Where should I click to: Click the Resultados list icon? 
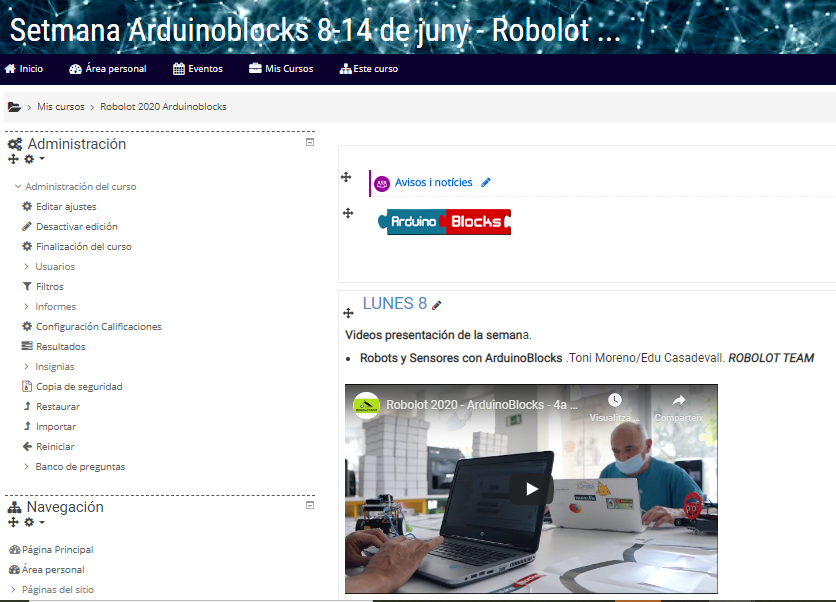tap(27, 346)
